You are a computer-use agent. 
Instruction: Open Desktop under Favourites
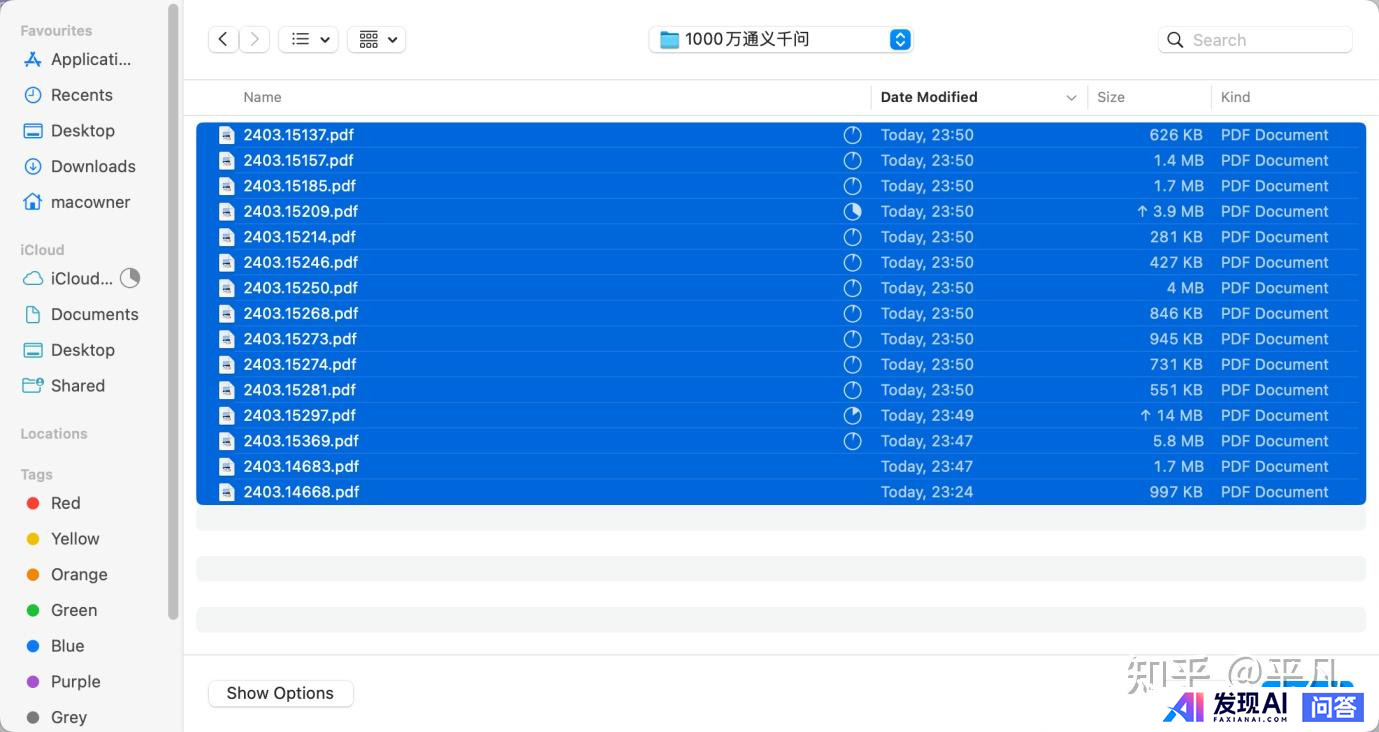[x=69, y=131]
